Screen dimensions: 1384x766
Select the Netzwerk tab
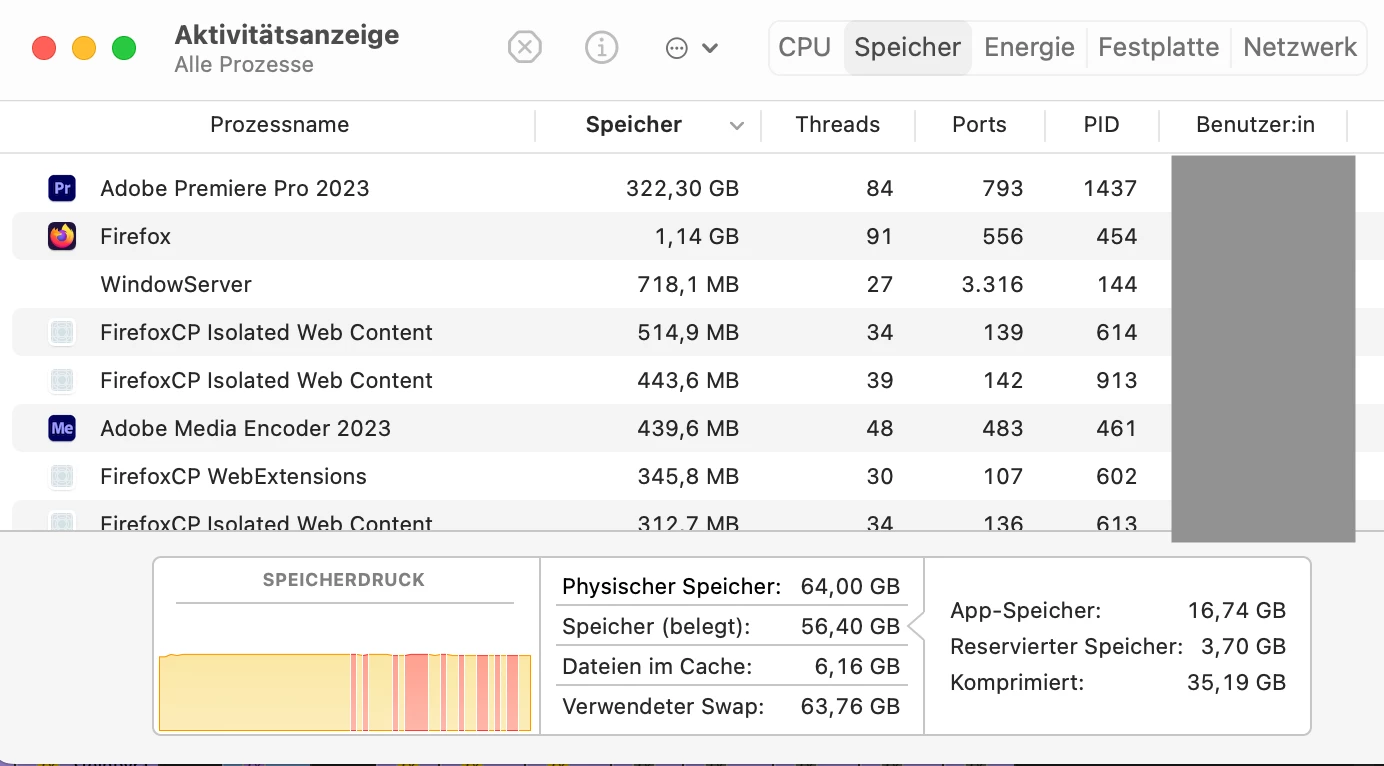coord(1300,47)
